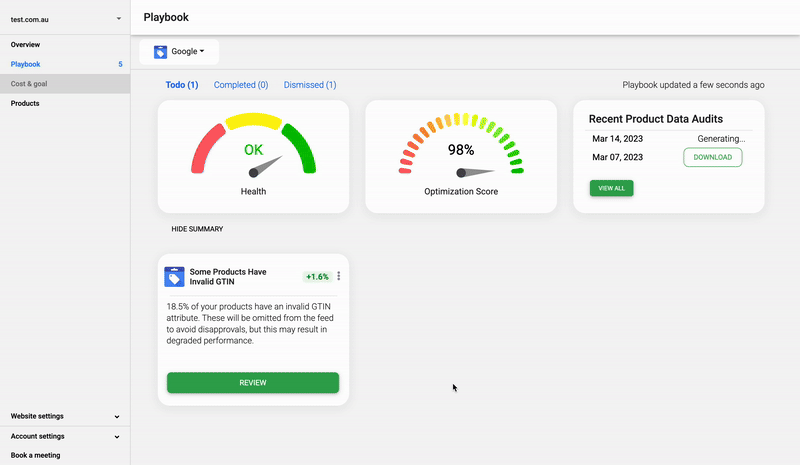Screen dimensions: 800x465
Task: Download the Mar 07, 2023 audit
Action: tap(712, 157)
